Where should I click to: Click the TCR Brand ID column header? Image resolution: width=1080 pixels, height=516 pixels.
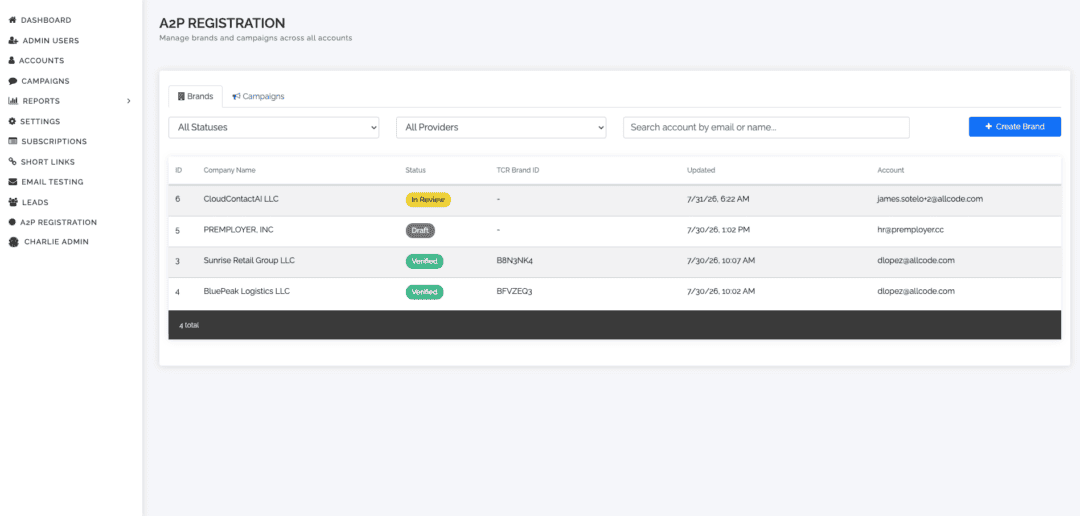(x=517, y=170)
